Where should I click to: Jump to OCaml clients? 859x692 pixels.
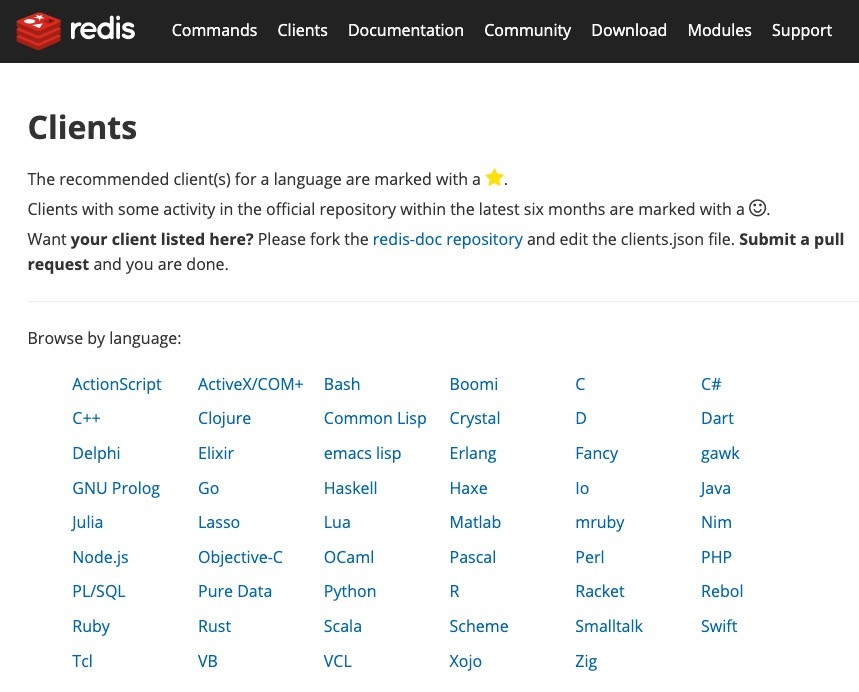point(348,557)
